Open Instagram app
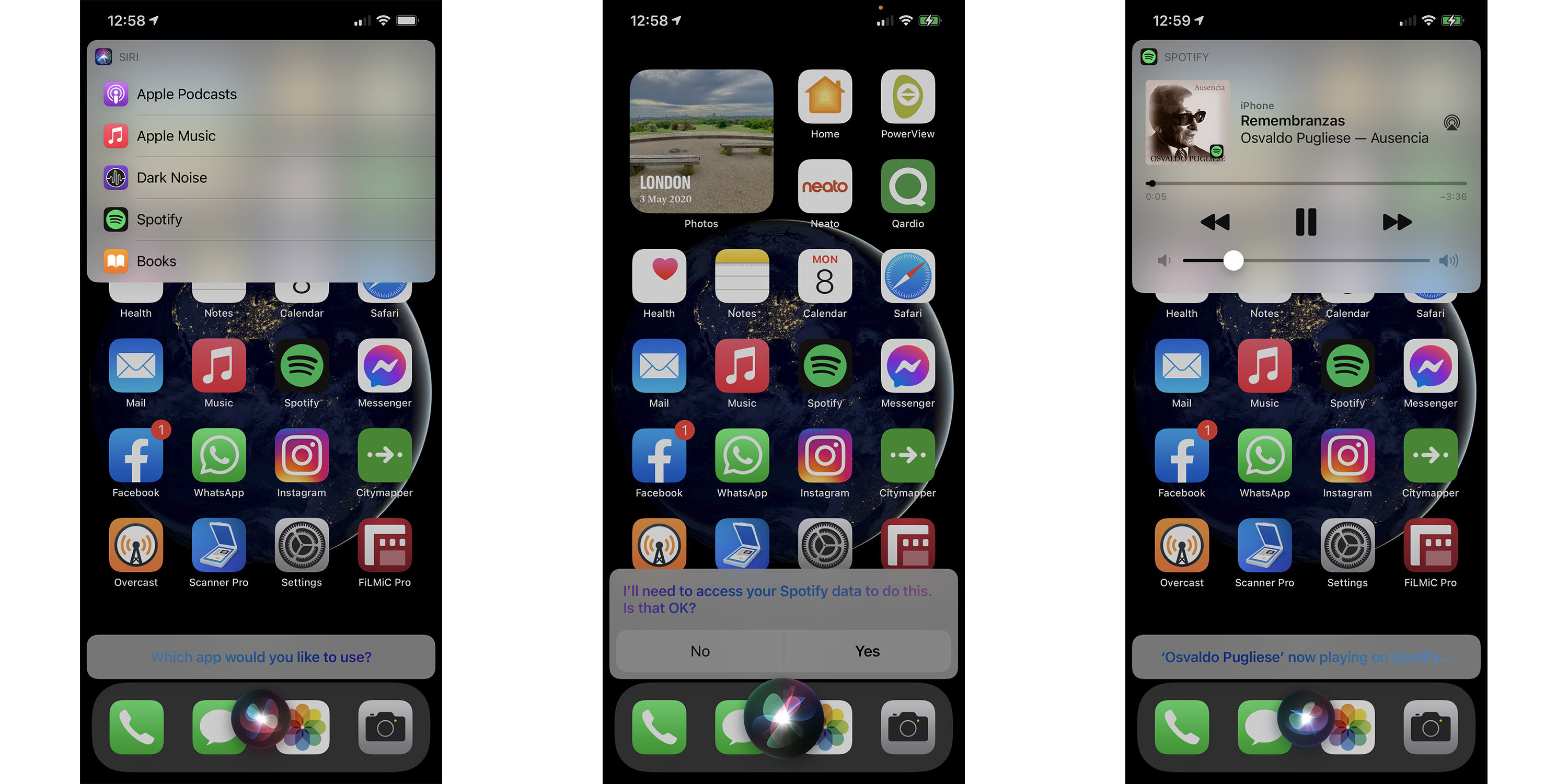Viewport: 1568px width, 784px height. click(823, 462)
